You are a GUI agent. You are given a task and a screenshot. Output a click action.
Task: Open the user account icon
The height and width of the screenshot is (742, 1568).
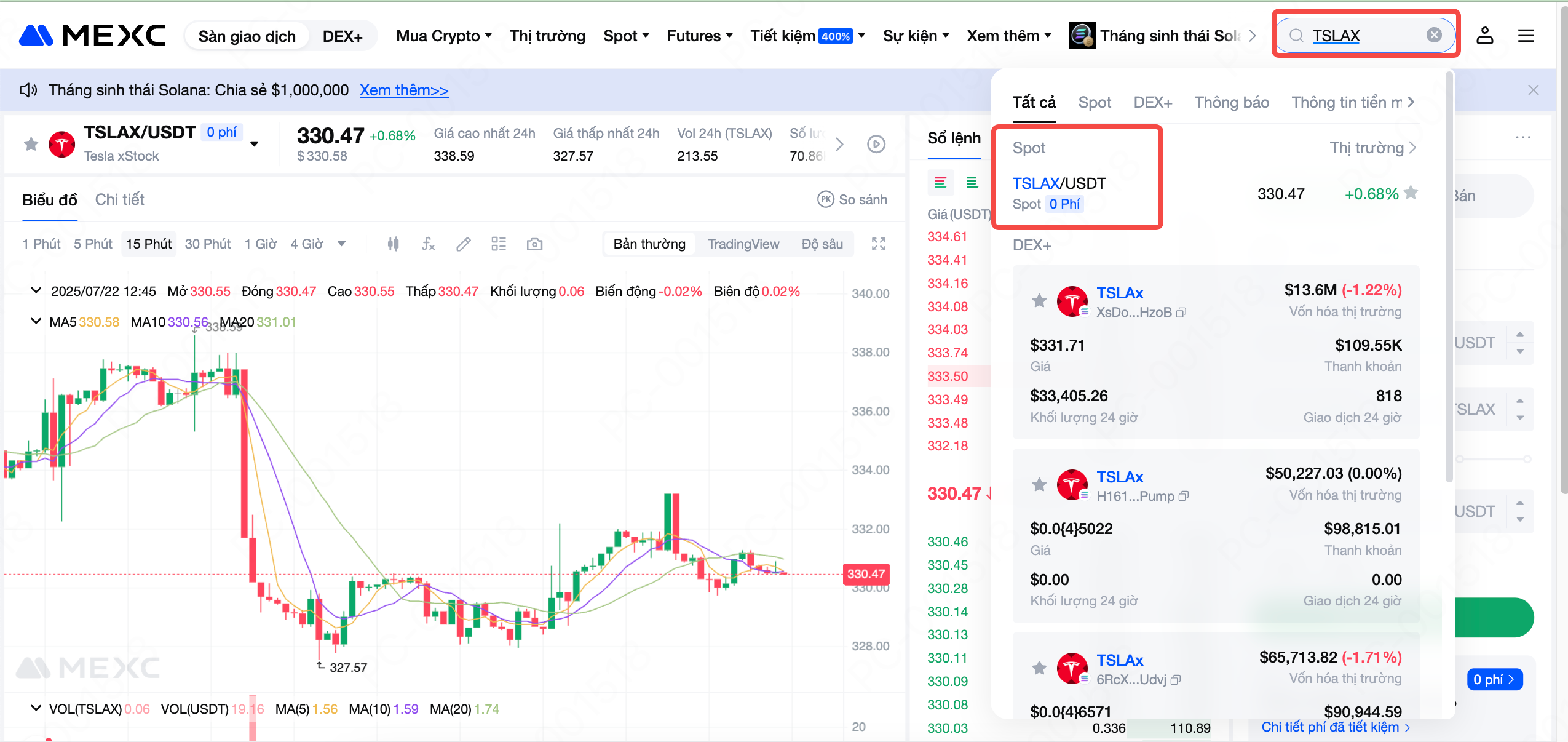tap(1485, 36)
